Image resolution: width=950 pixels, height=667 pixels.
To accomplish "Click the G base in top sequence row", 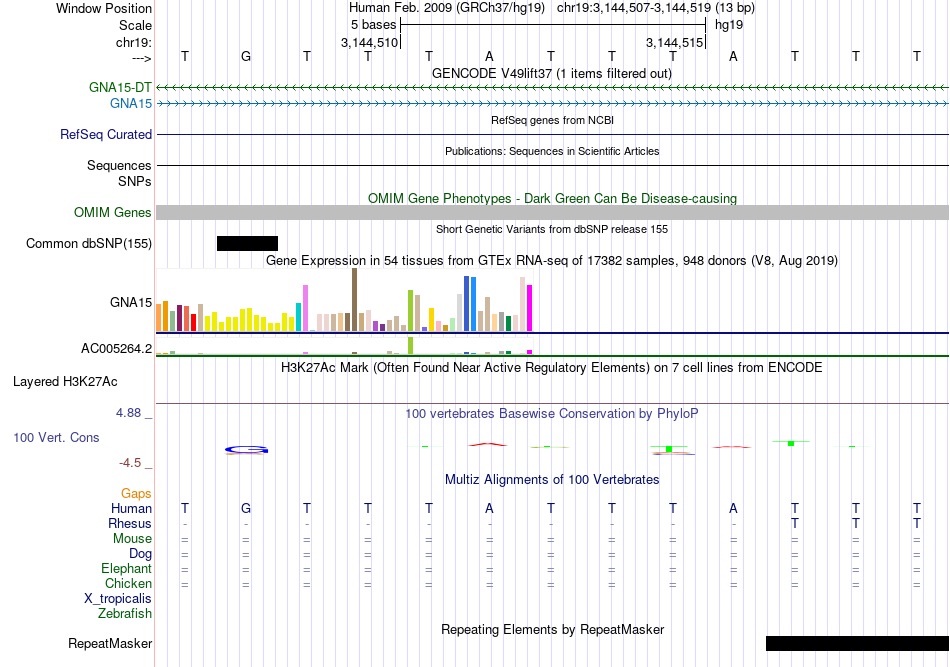I will [x=246, y=56].
